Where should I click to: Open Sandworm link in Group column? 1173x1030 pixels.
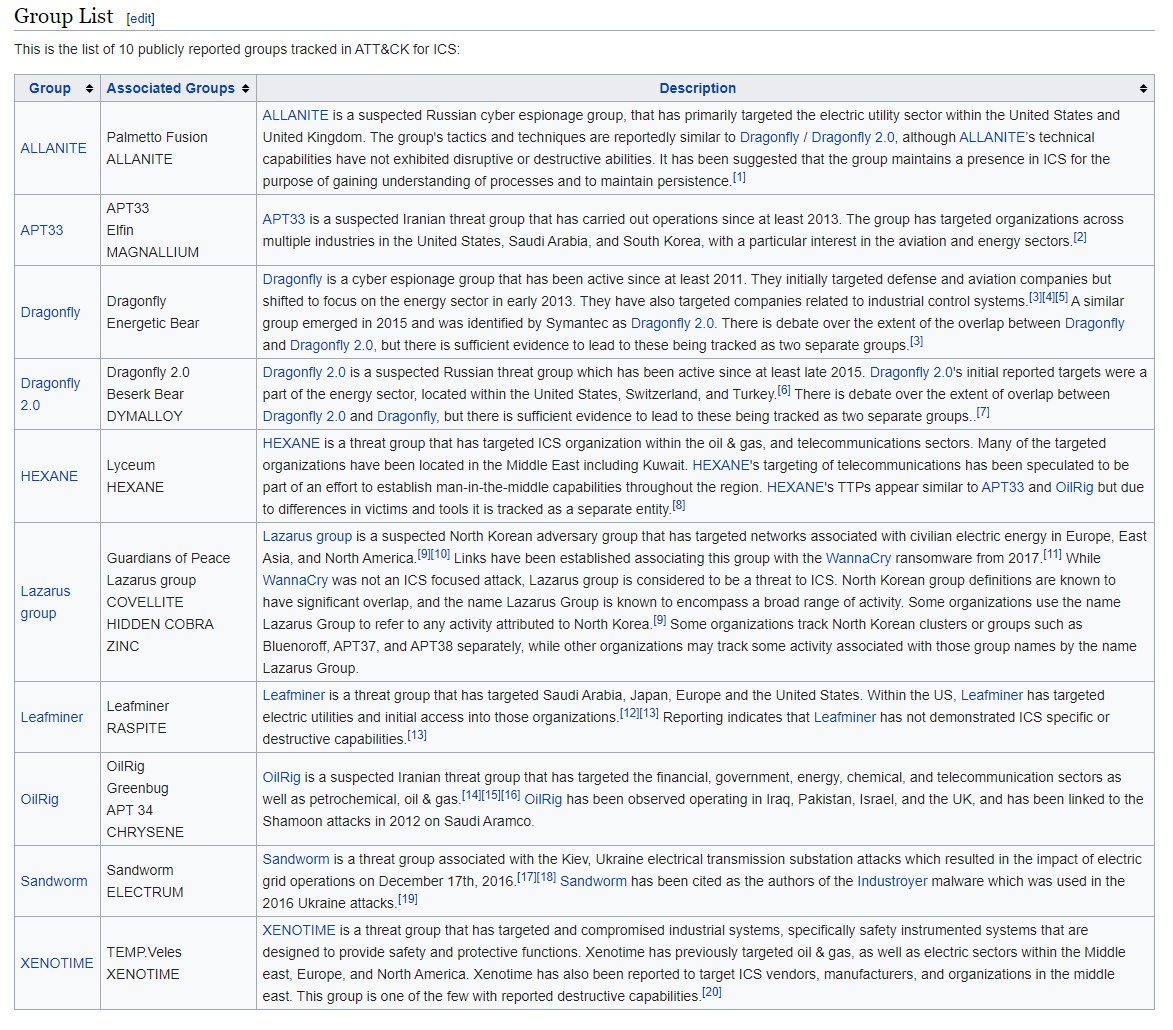(x=54, y=881)
